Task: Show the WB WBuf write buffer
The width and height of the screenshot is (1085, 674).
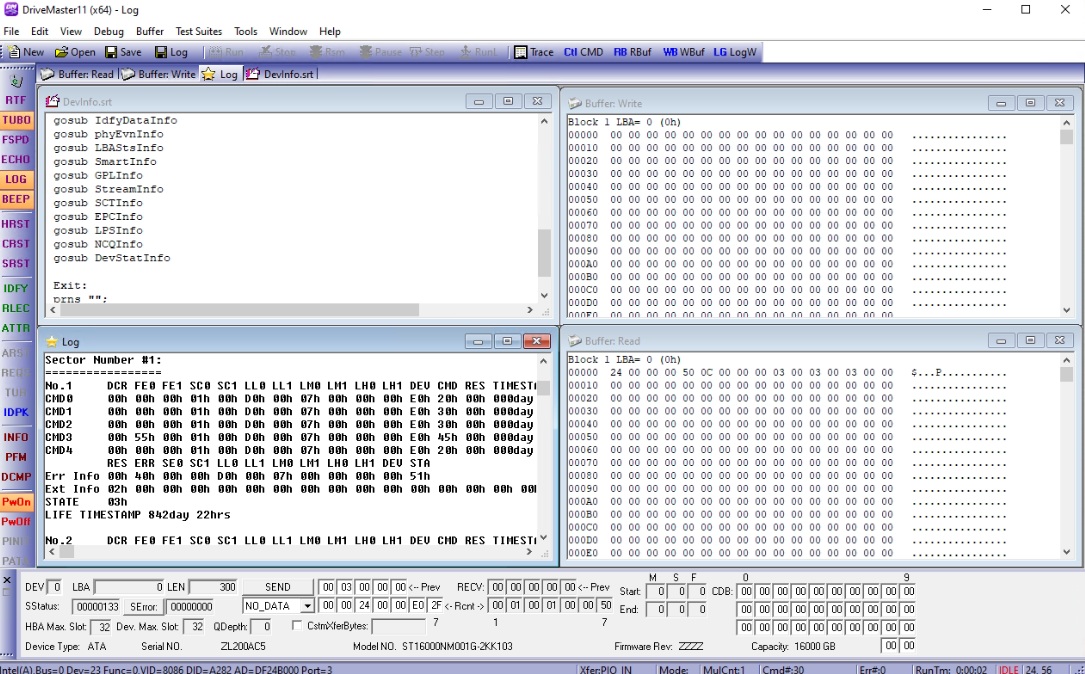Action: 684,52
